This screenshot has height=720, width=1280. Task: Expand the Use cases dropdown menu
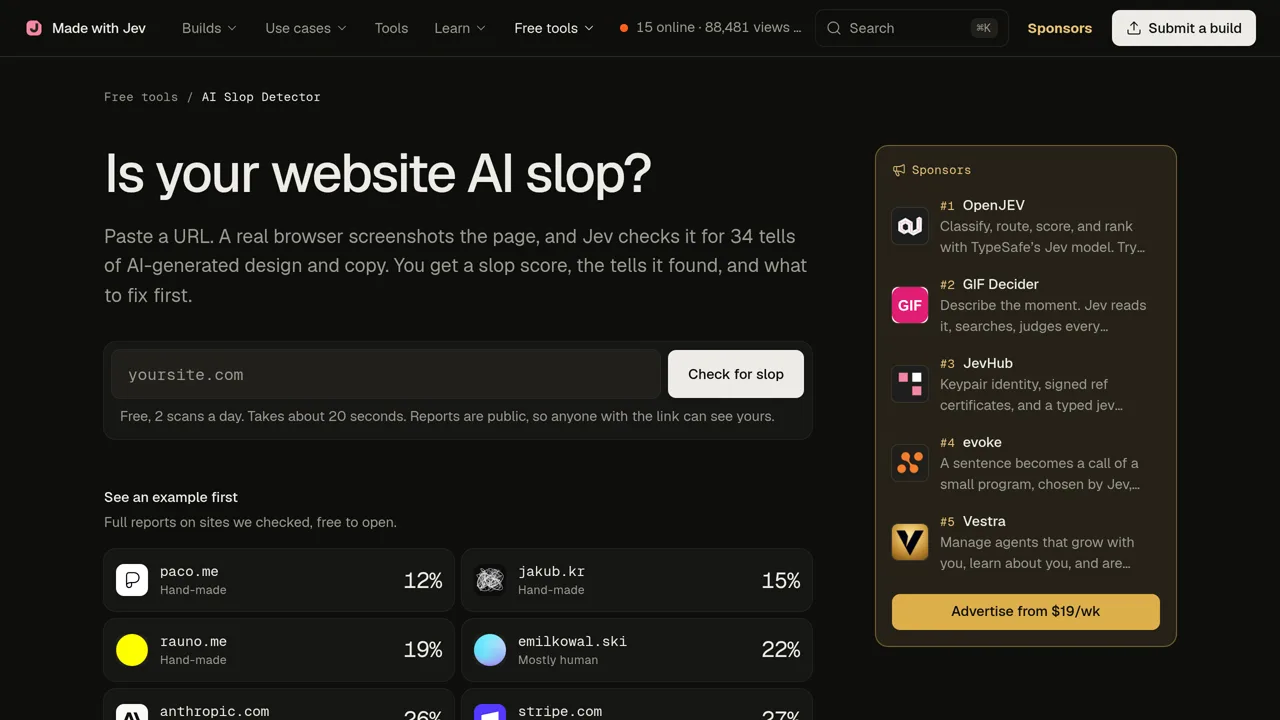coord(306,28)
